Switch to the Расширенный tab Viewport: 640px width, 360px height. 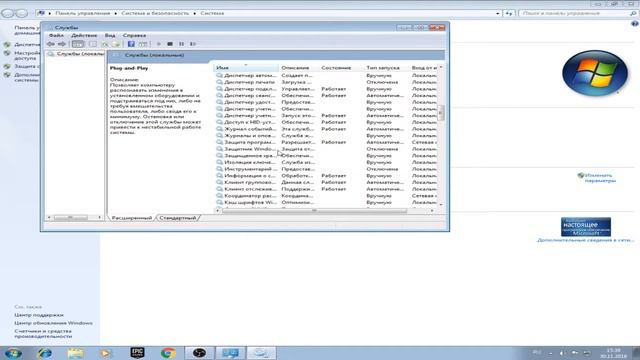click(x=131, y=218)
